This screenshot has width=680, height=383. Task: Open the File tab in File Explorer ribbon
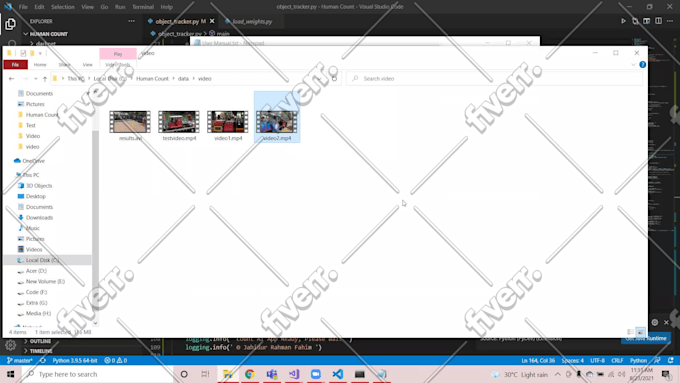point(15,64)
